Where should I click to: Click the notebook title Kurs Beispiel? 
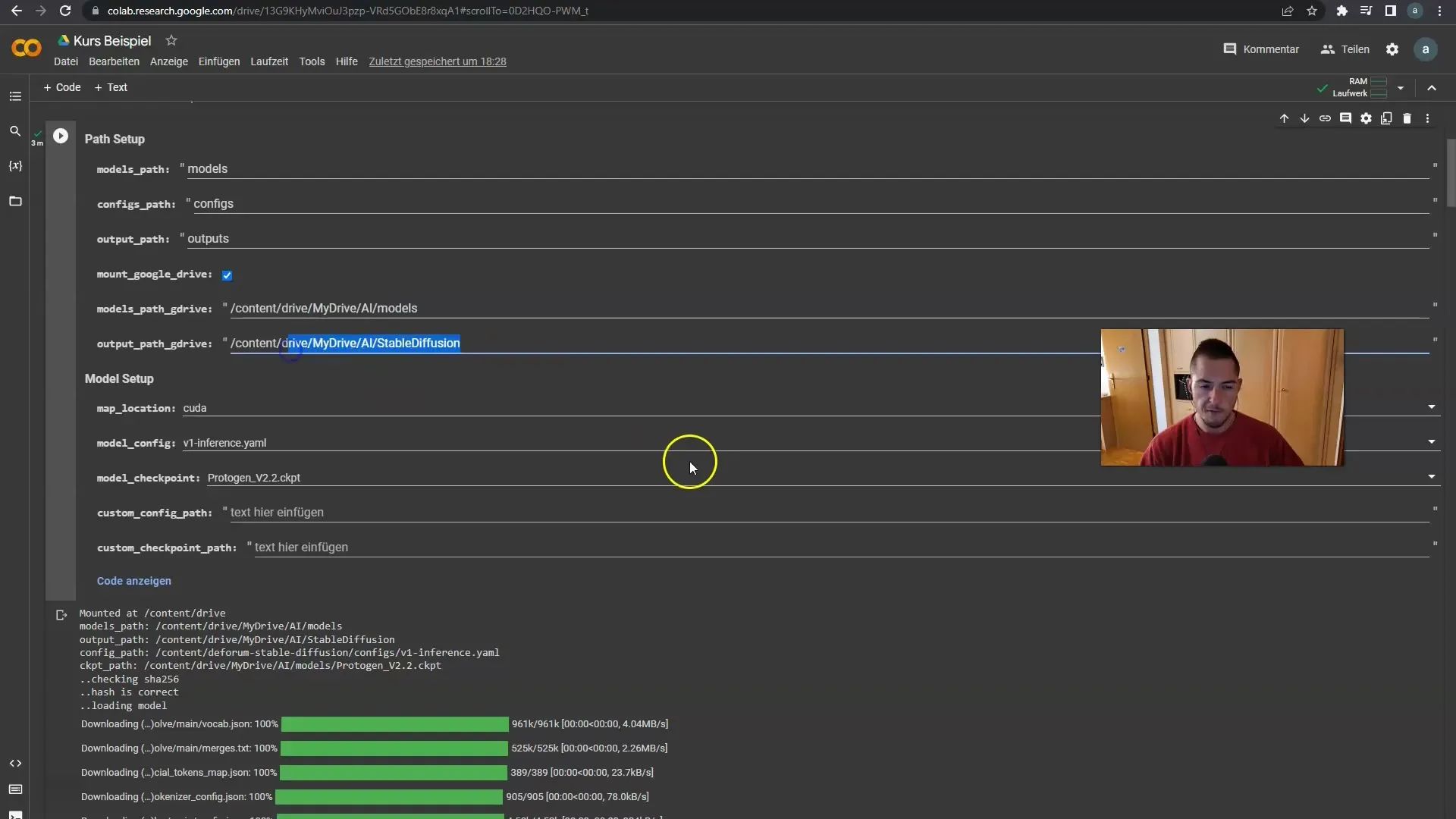112,41
